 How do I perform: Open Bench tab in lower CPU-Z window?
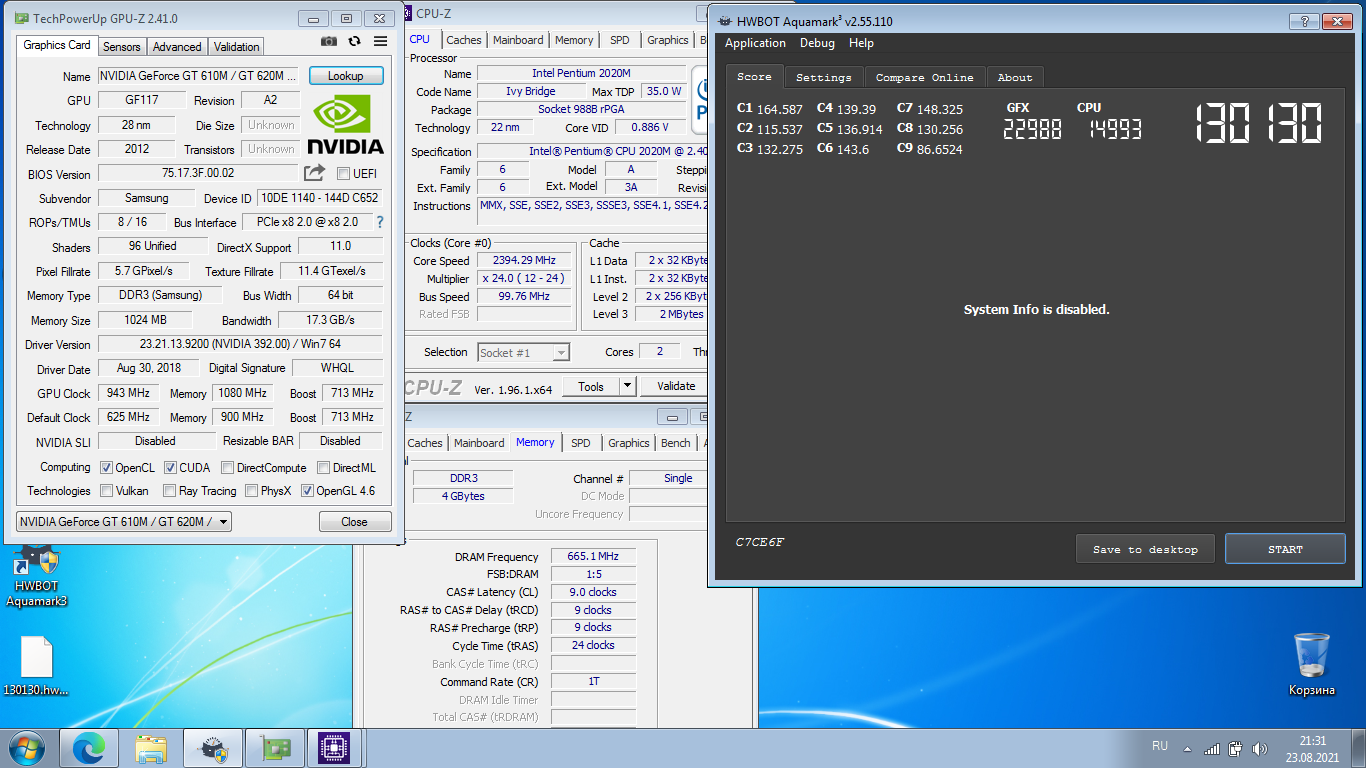[676, 443]
